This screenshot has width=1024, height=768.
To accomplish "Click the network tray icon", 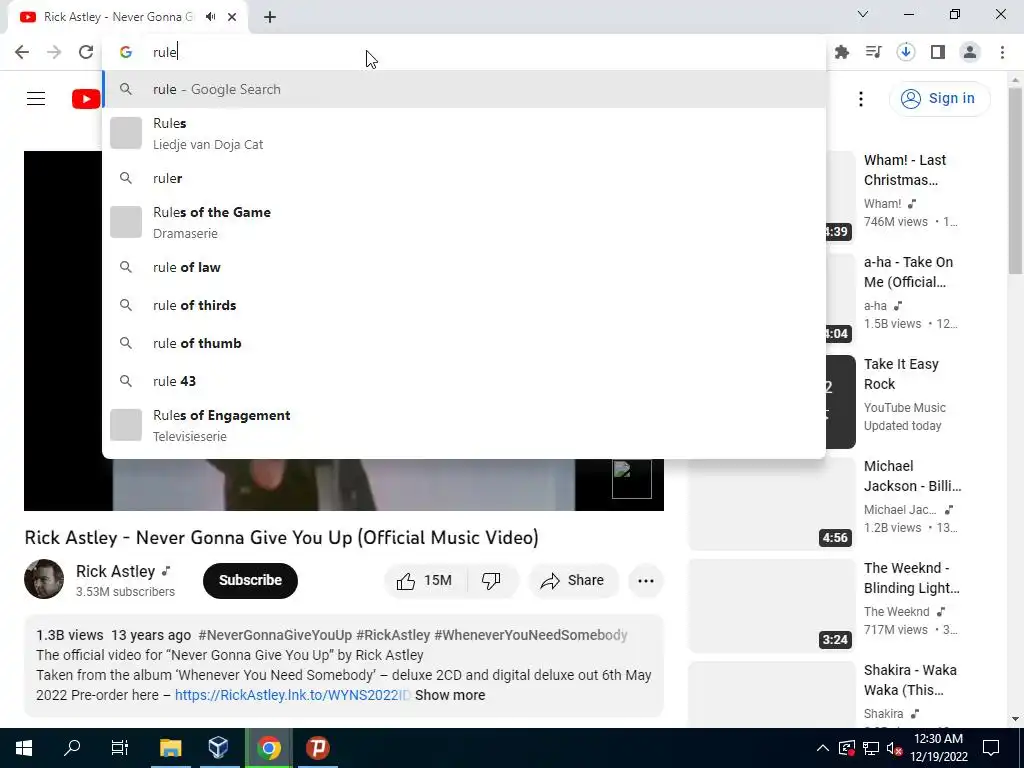I will pos(871,748).
